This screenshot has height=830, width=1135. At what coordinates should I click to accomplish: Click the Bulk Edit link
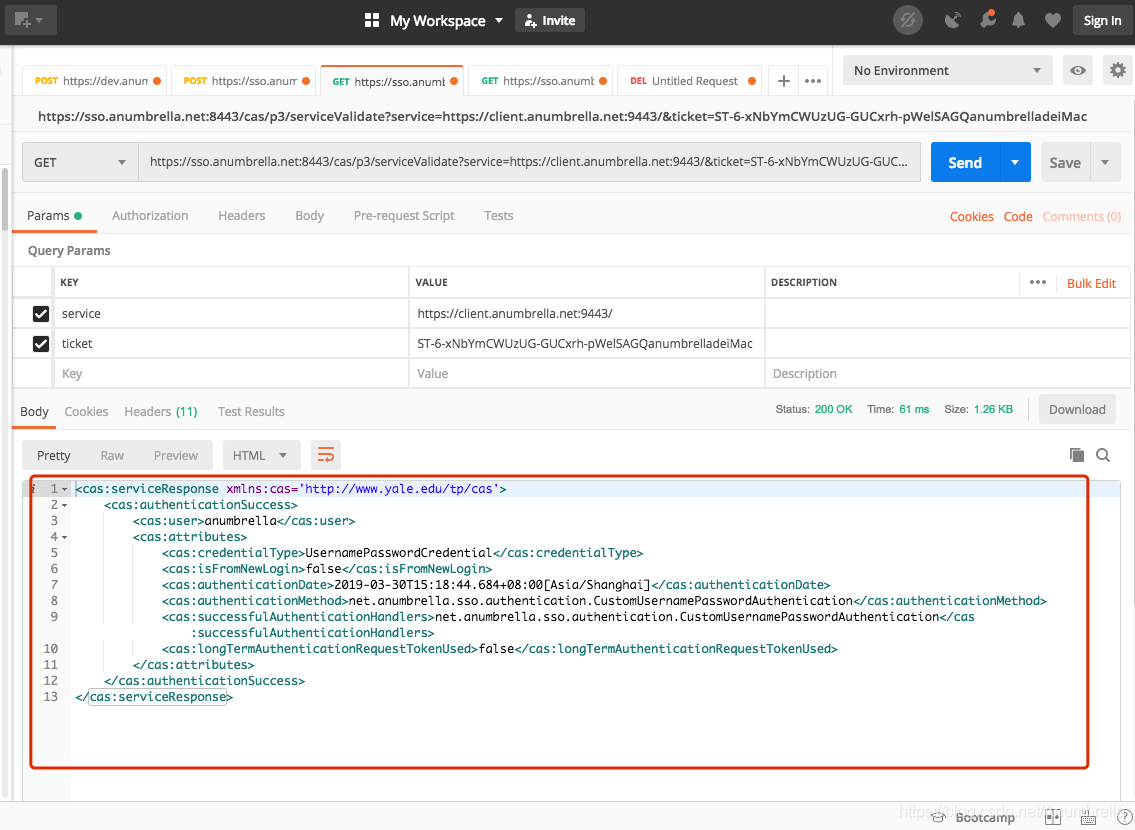(1091, 283)
